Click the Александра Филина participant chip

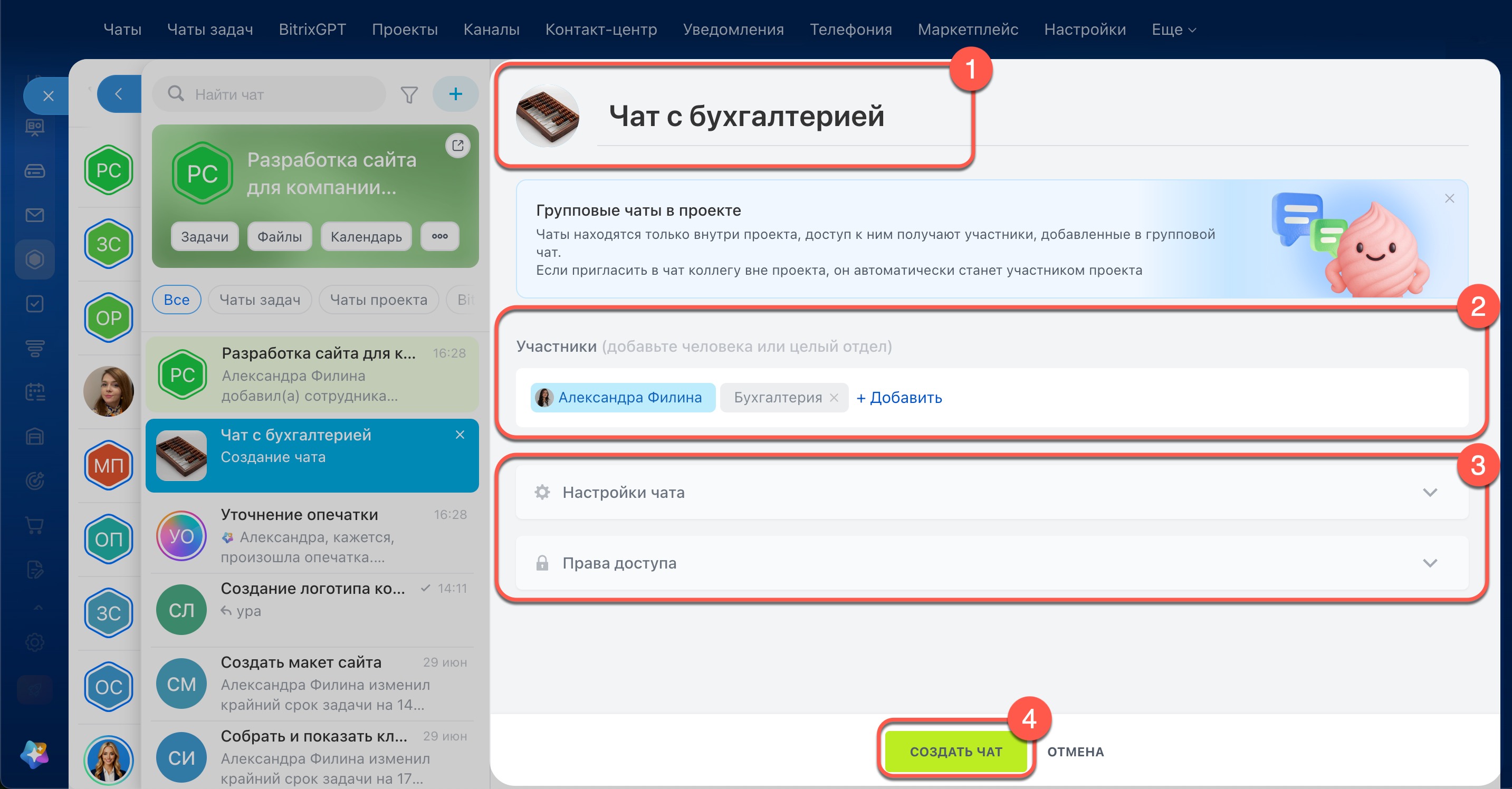[623, 398]
